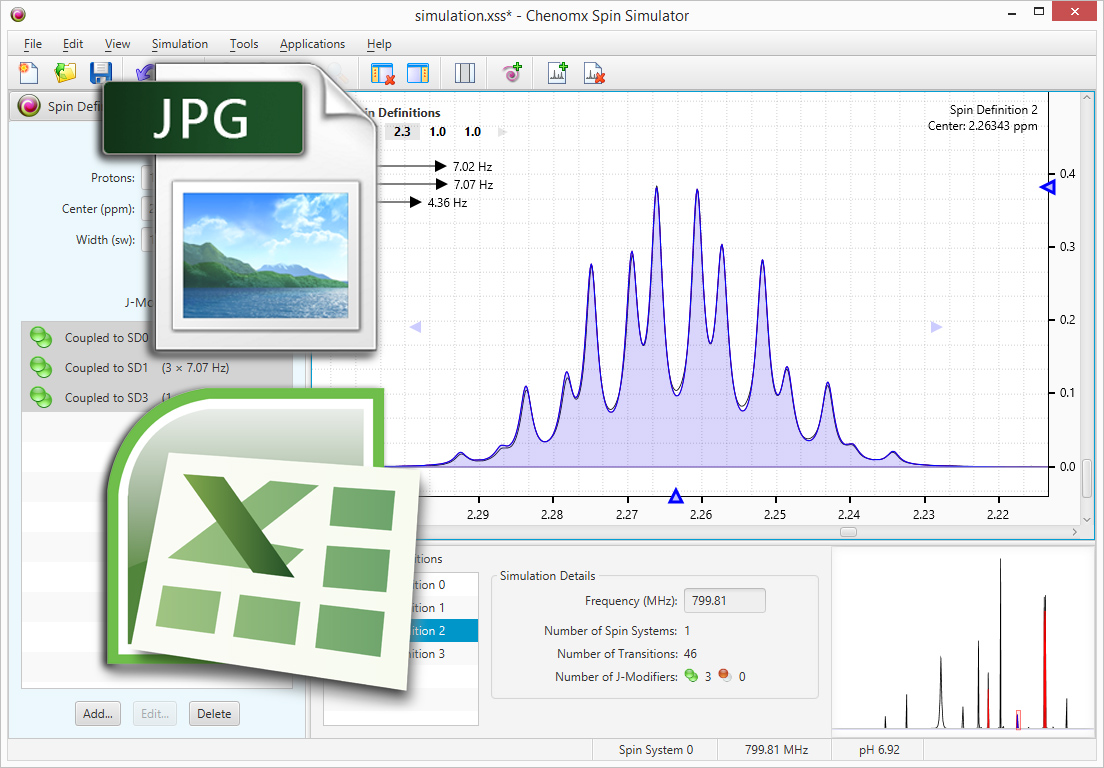Image resolution: width=1104 pixels, height=768 pixels.
Task: Click the blue center marker below the spectrum
Action: (x=676, y=496)
